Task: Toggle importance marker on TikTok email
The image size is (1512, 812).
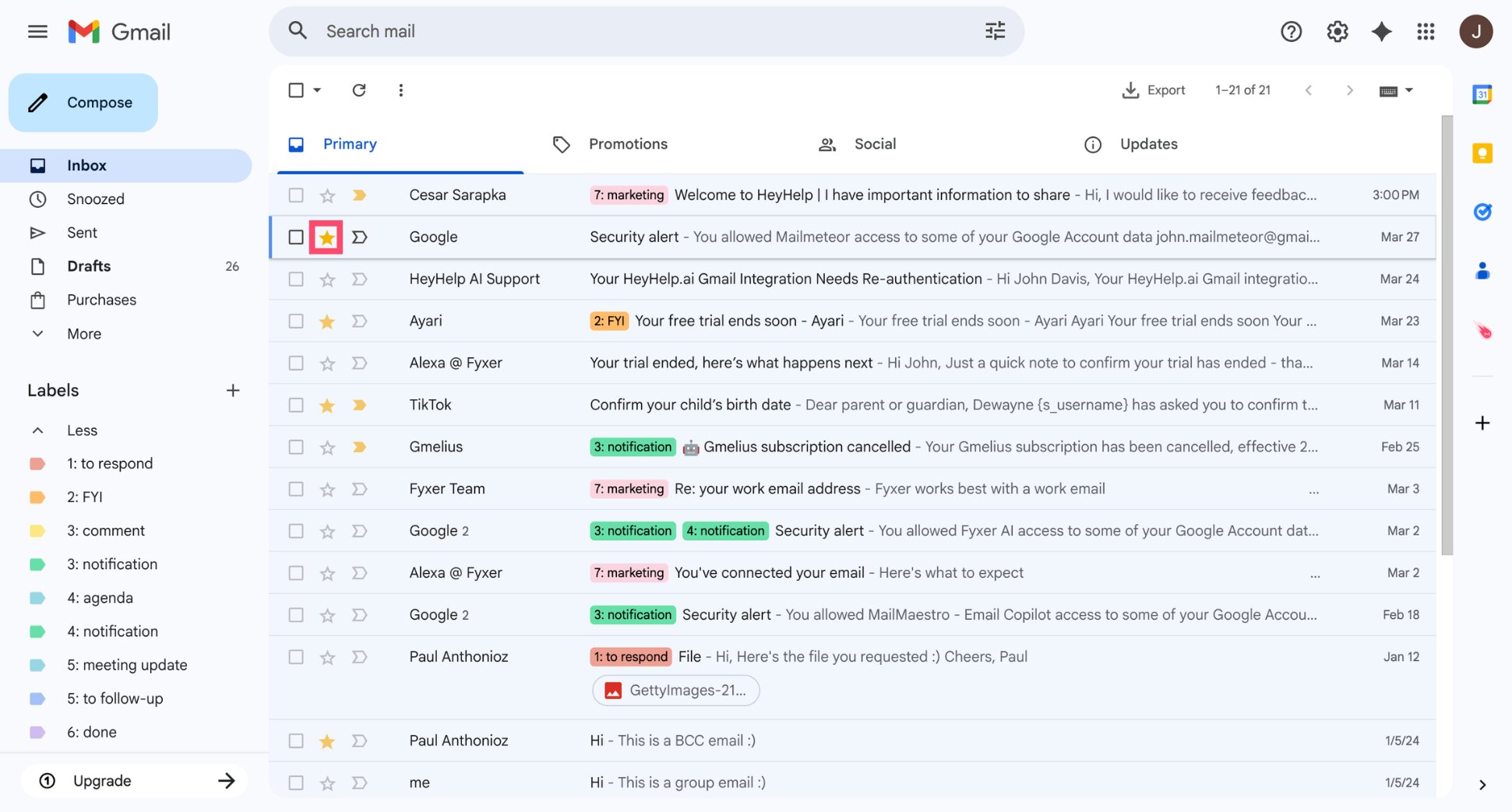Action: tap(359, 405)
